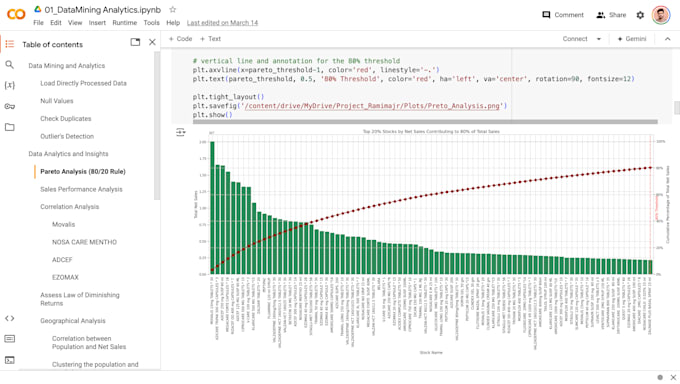Select Pareto Analysis (80/20 Rule) entry
This screenshot has height=384, width=680.
point(83,172)
